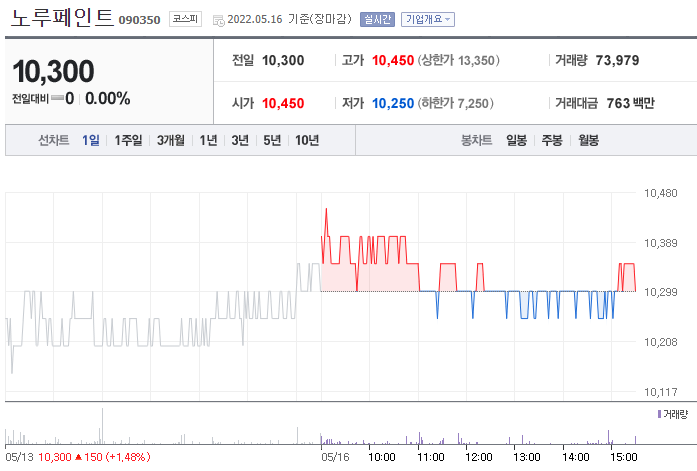Click the 하한가 7,250 text
The image size is (697, 471).
point(455,104)
